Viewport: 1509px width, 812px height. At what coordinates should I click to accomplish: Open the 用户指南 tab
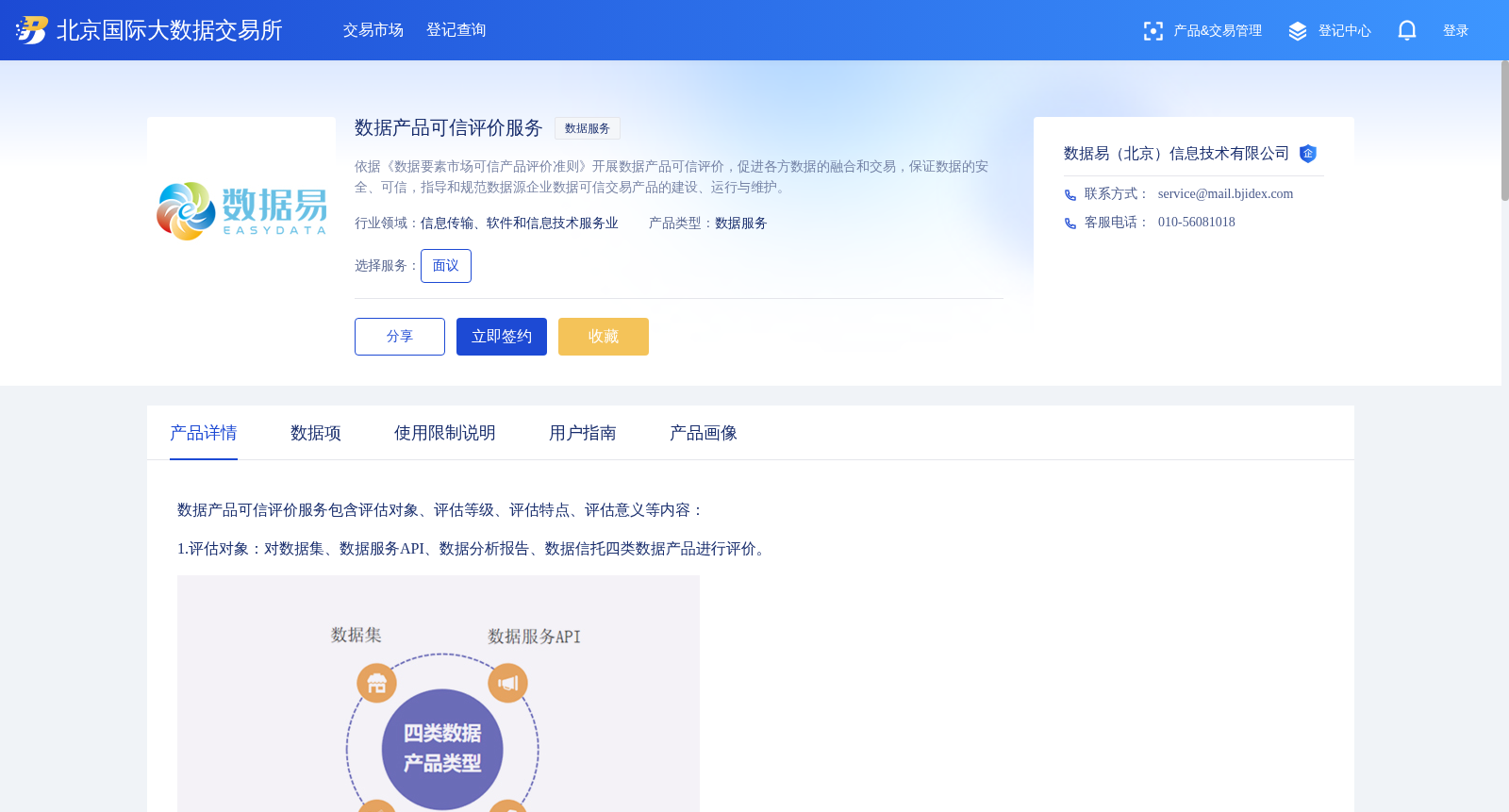[583, 433]
